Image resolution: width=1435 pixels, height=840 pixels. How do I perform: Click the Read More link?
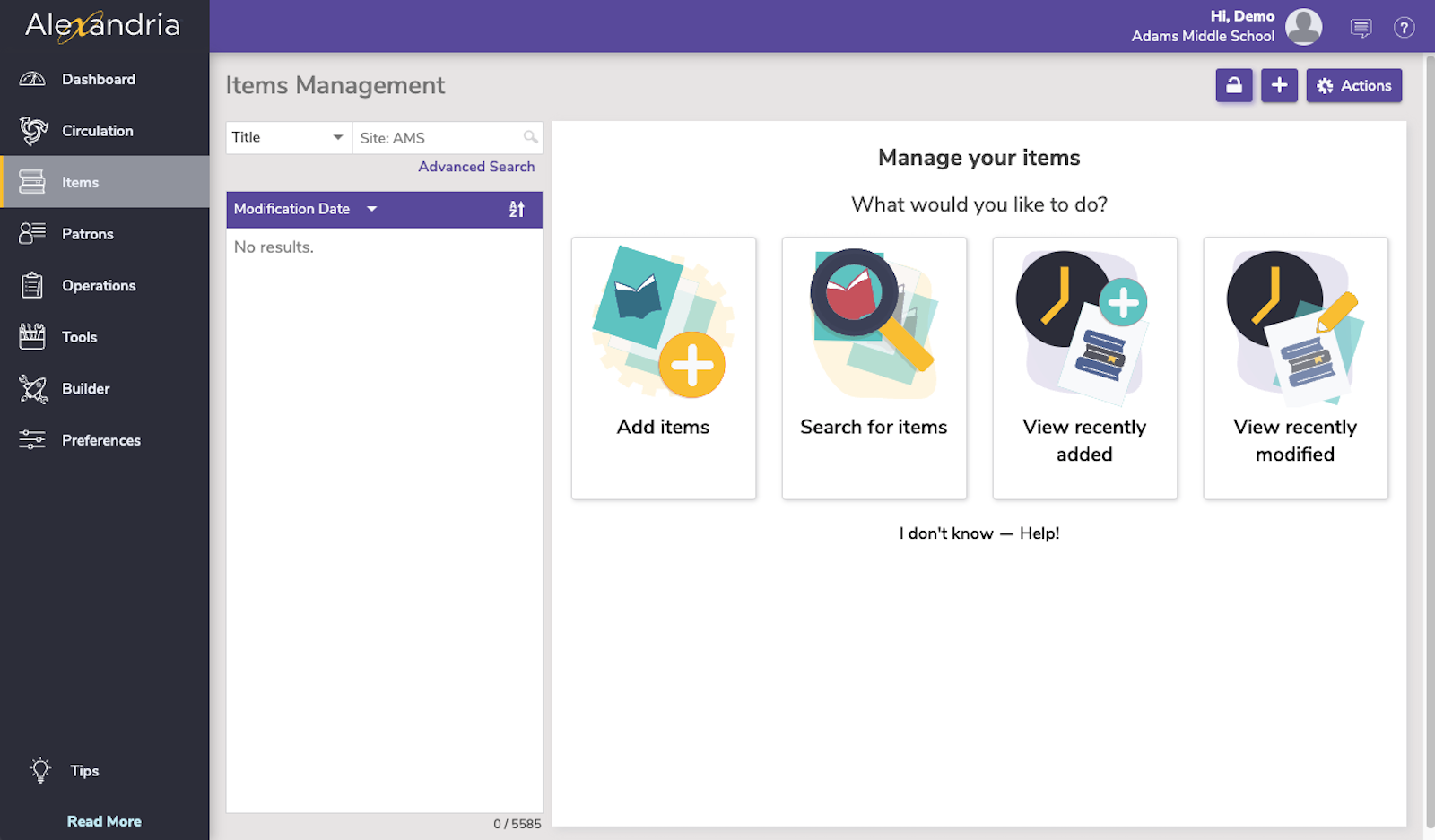point(104,821)
